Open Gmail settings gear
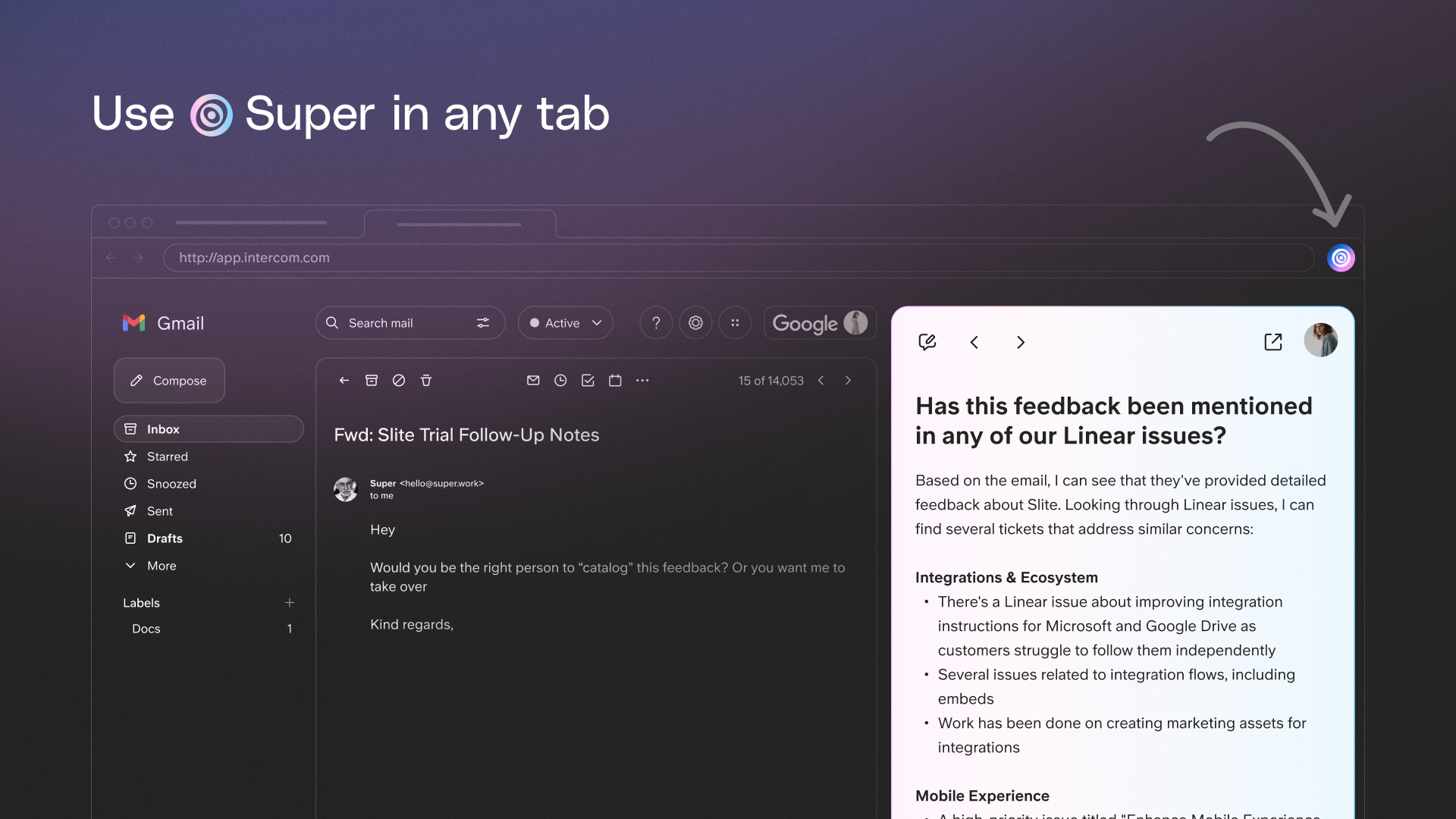This screenshot has height=819, width=1456. click(x=695, y=323)
